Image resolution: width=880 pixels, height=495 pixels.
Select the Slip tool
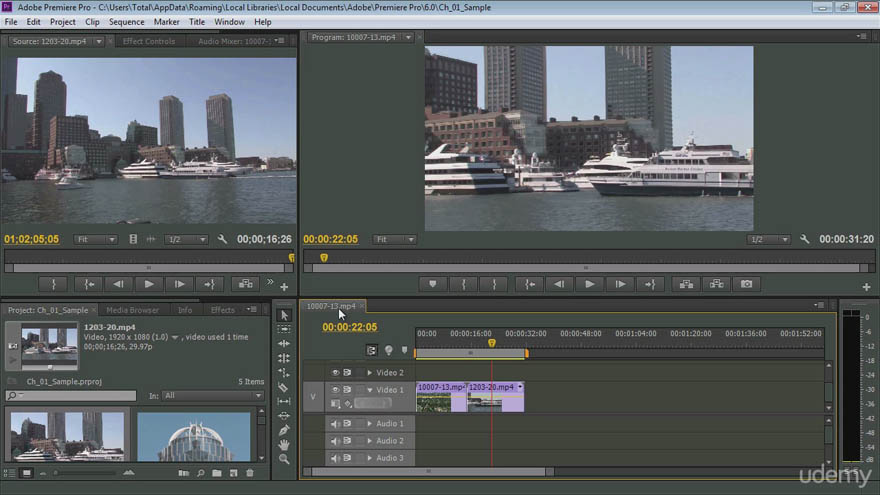click(x=284, y=401)
